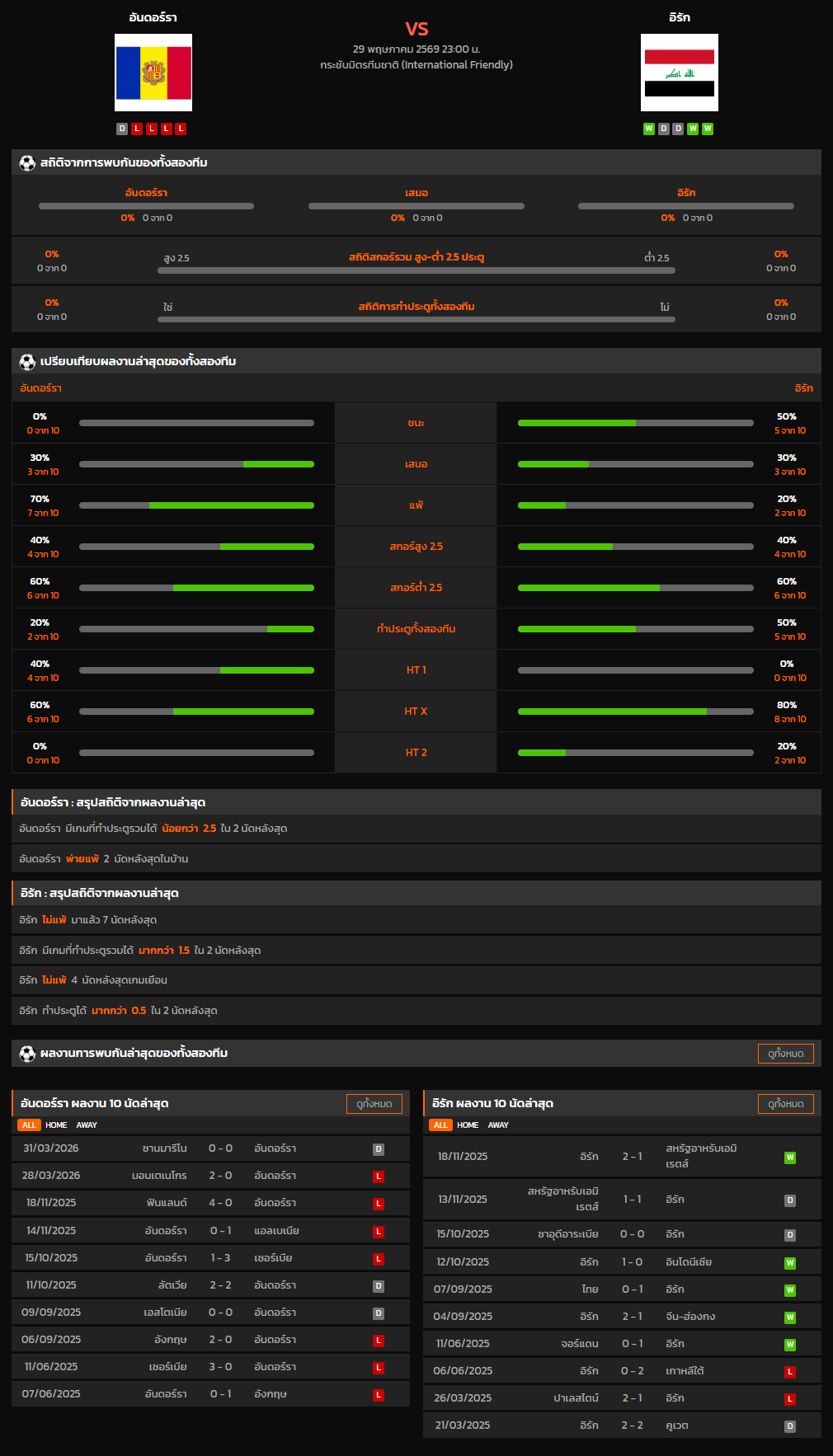The image size is (833, 1456).
Task: Click ปาเลสไตน์ team in 26/03/2025 row
Action: click(x=576, y=1398)
